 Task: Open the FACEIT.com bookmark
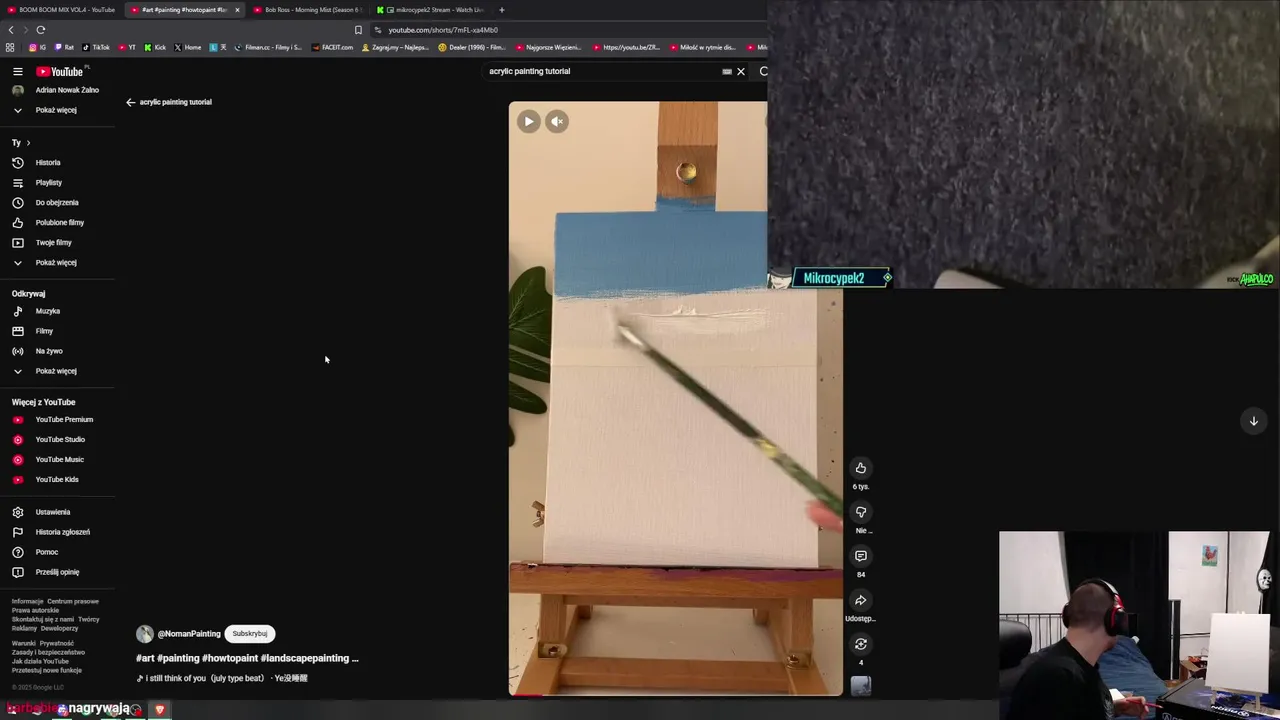pyautogui.click(x=332, y=47)
